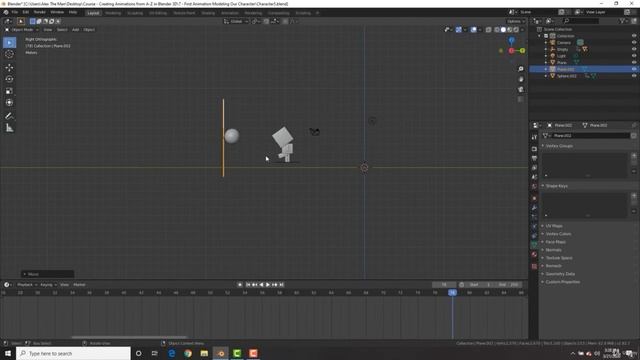The width and height of the screenshot is (640, 360).
Task: Expand the Shape Keys panel
Action: [x=557, y=186]
